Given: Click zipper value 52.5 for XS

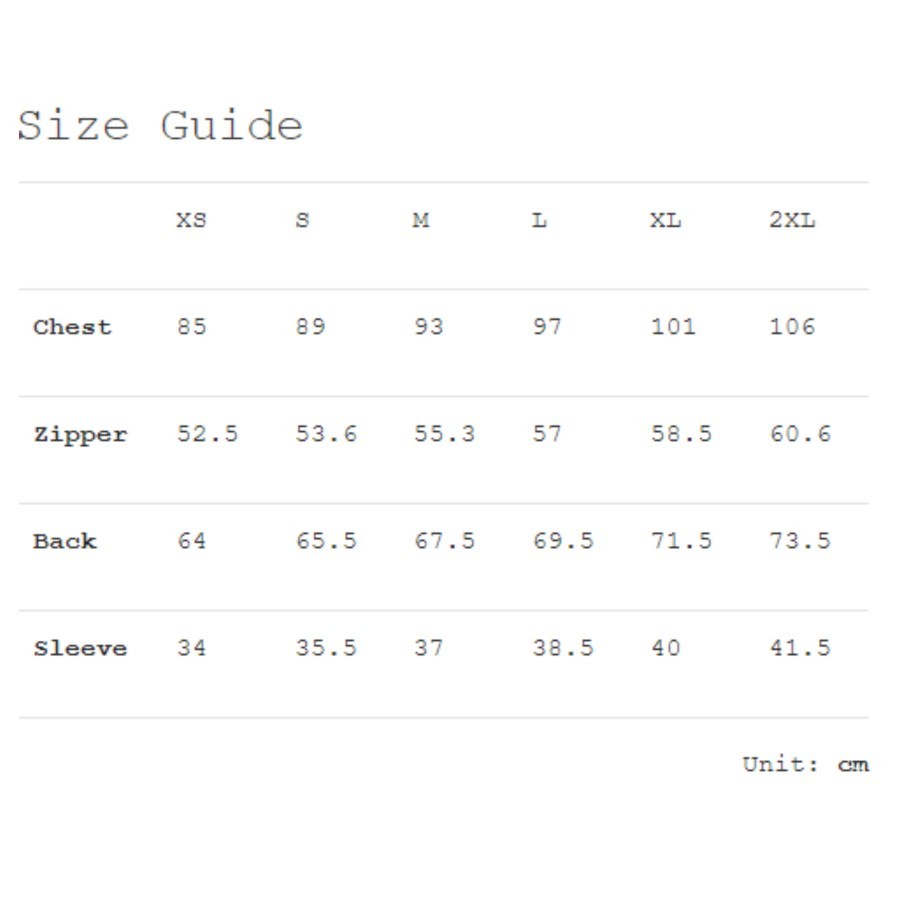Looking at the screenshot, I should [208, 434].
